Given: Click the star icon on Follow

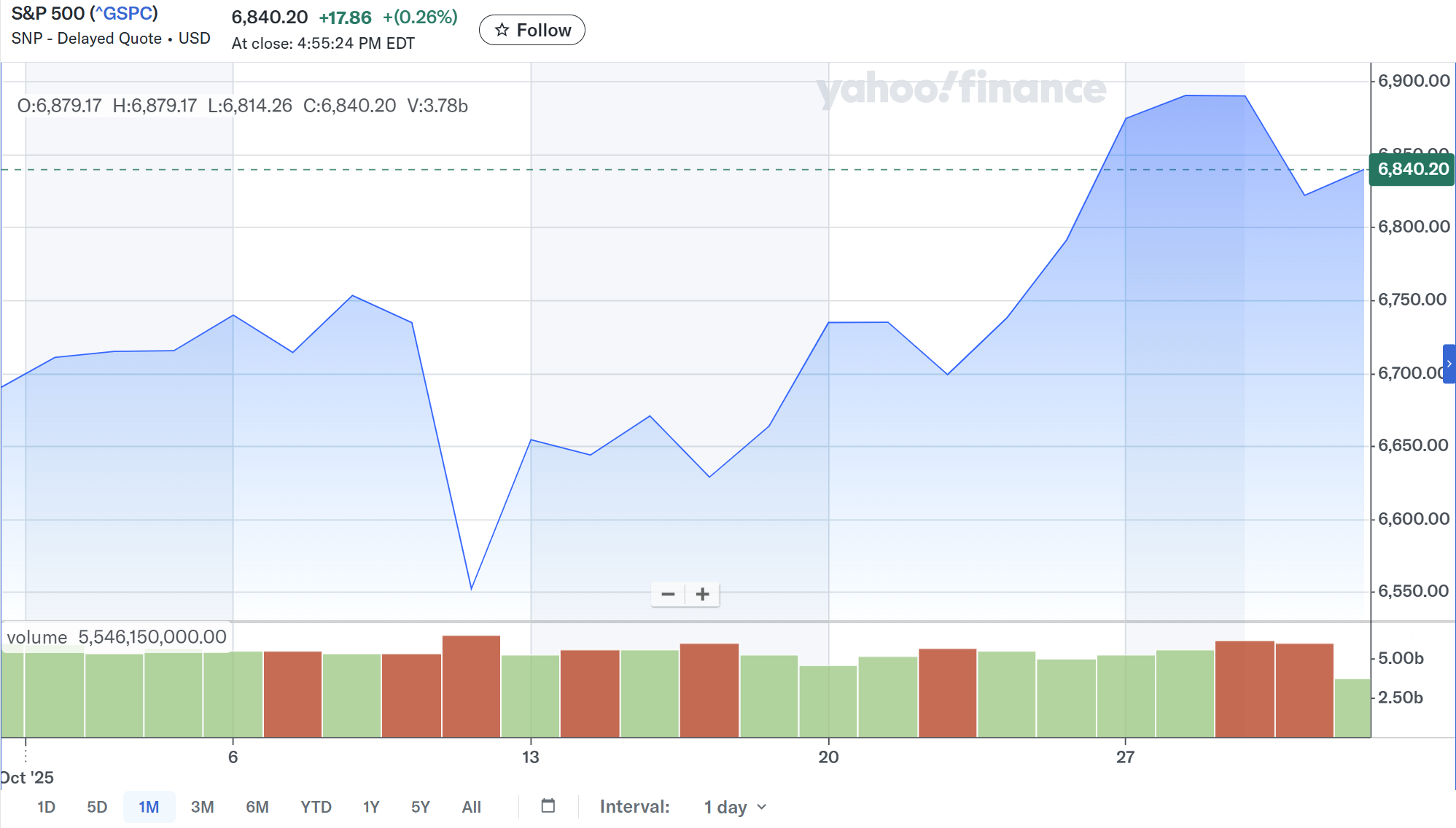Looking at the screenshot, I should pos(502,30).
